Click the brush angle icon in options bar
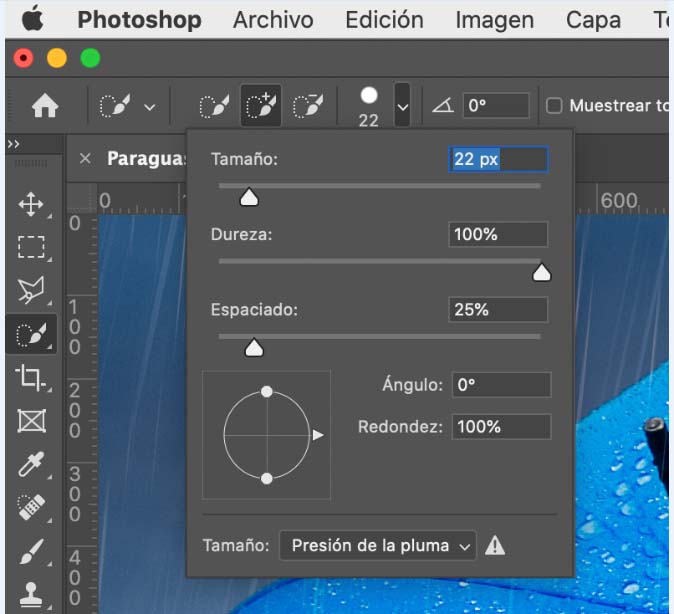 [443, 105]
